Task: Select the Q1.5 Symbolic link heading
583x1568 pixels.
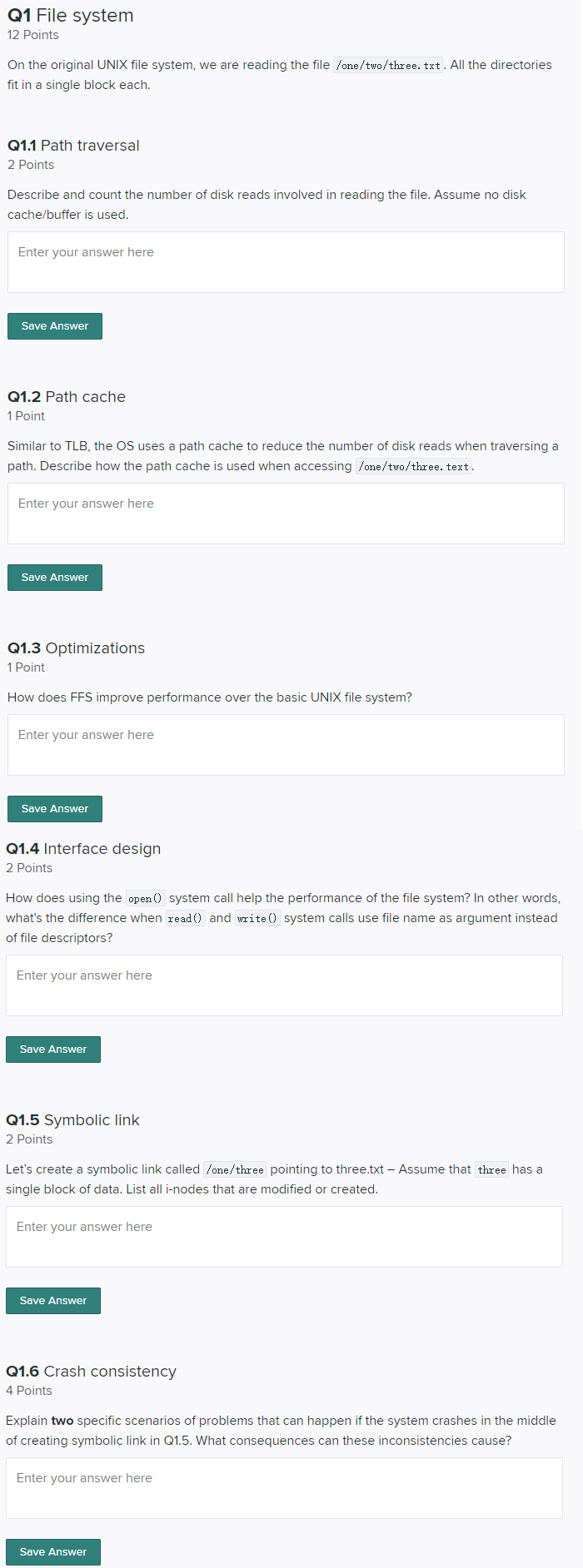Action: pyautogui.click(x=72, y=1119)
